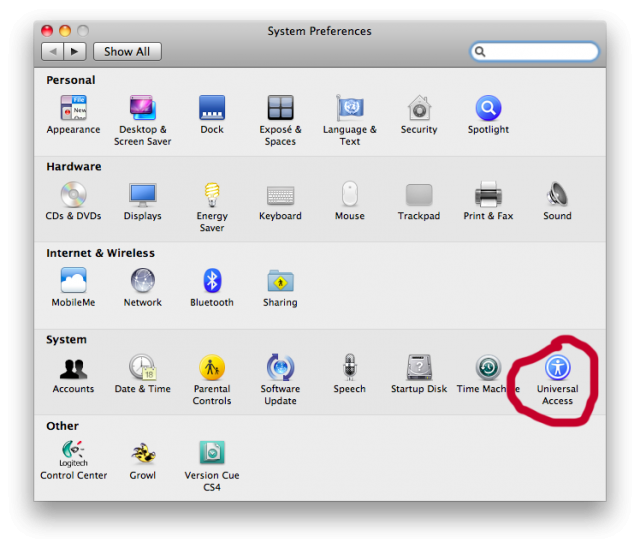
Task: Click the magnifying glass in search field
Action: (480, 51)
